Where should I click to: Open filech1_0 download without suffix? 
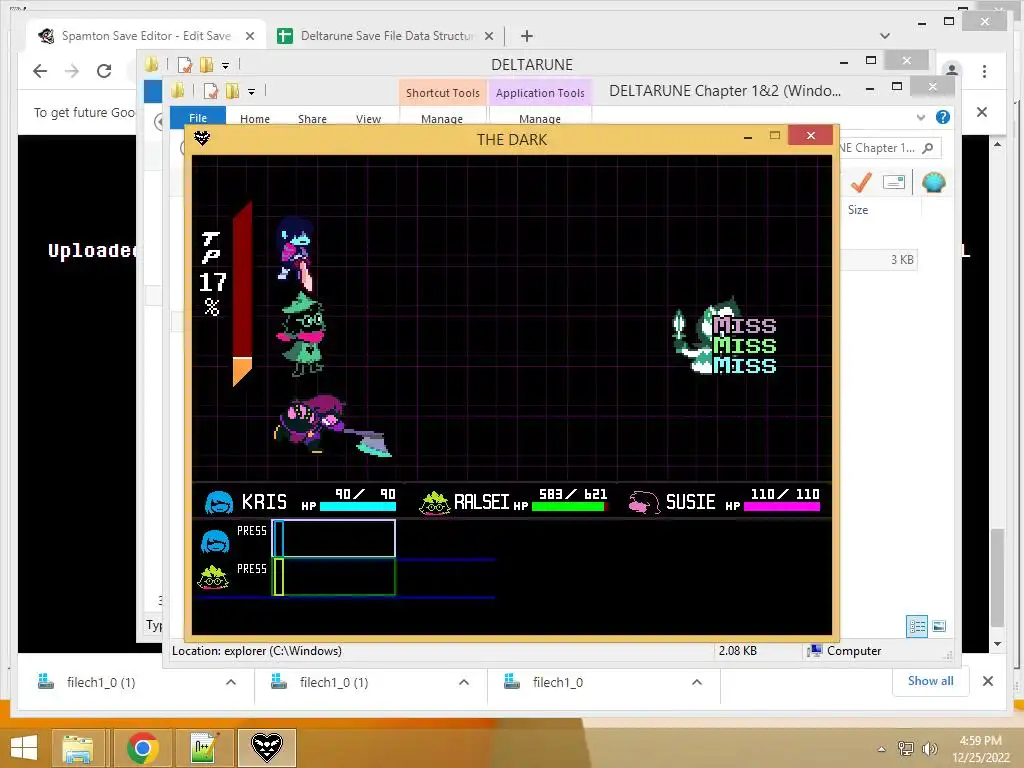pos(558,682)
